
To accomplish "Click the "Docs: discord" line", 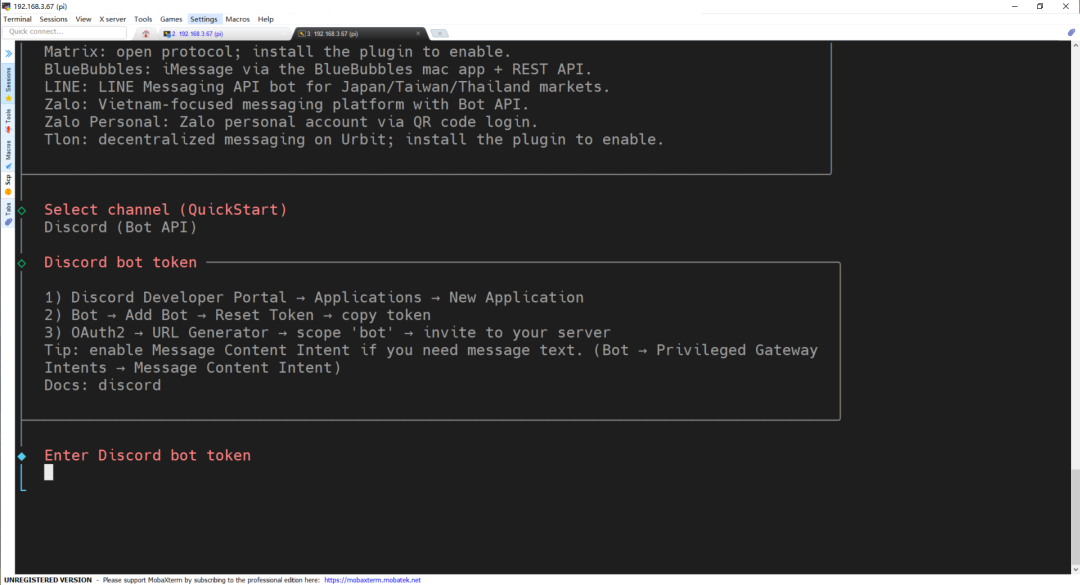I will [103, 385].
